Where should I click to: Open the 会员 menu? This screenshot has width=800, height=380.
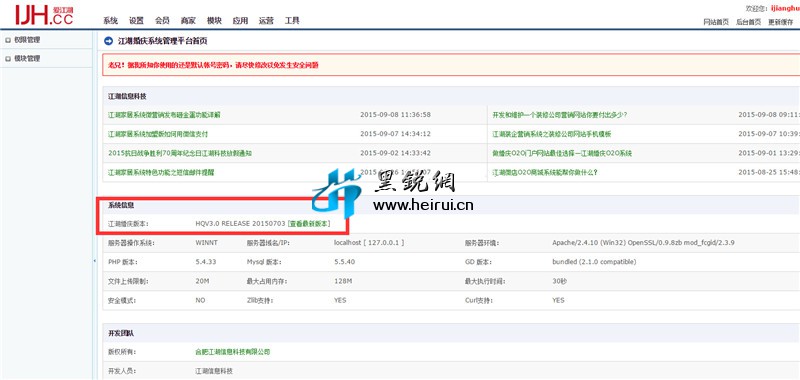(162, 21)
